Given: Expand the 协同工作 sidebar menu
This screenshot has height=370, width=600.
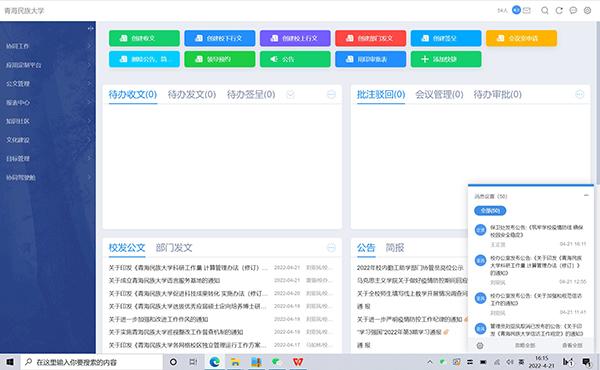Looking at the screenshot, I should click(x=48, y=46).
